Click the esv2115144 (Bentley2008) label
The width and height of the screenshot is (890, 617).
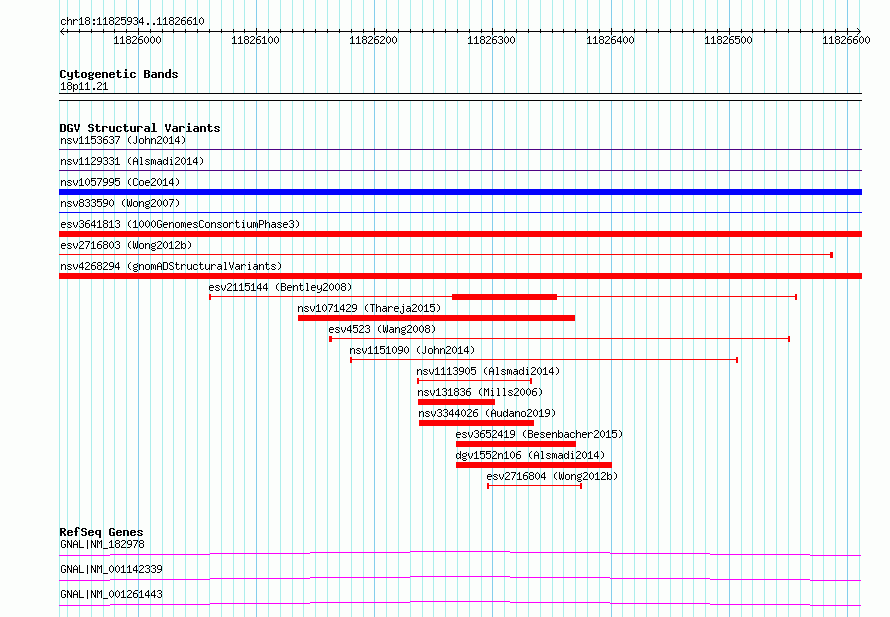point(280,287)
